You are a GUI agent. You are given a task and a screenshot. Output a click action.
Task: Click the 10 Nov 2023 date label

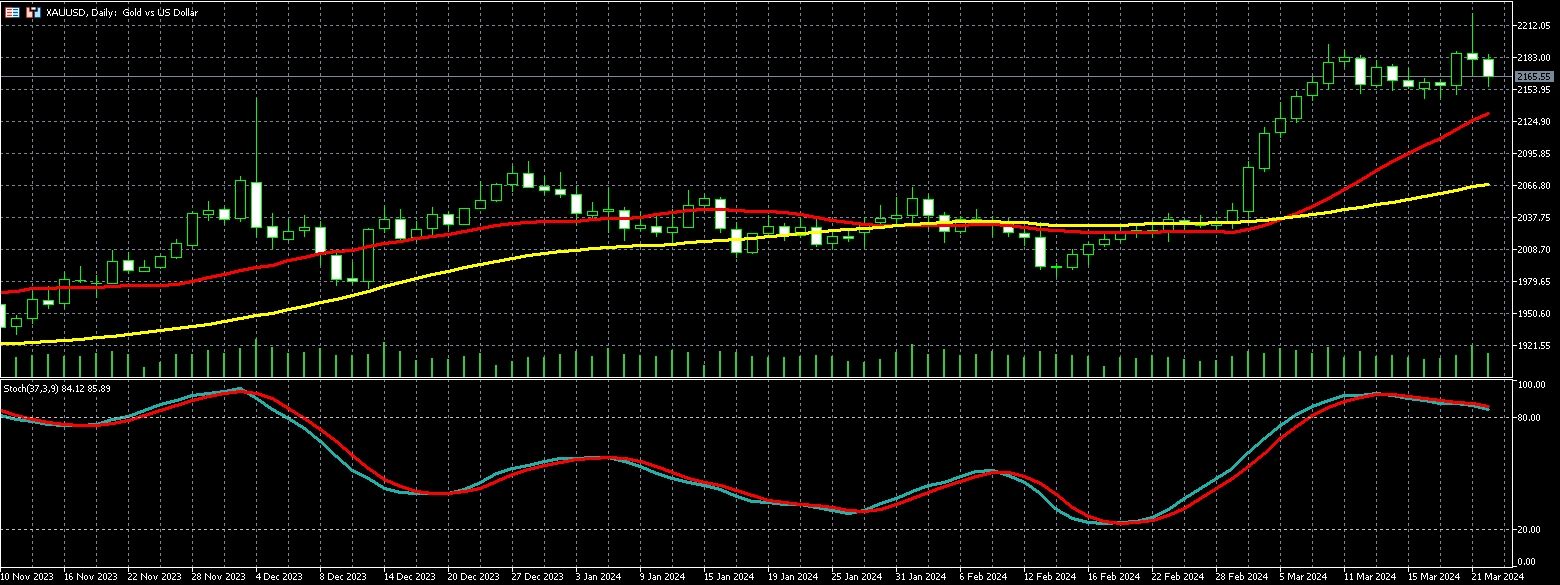point(27,577)
